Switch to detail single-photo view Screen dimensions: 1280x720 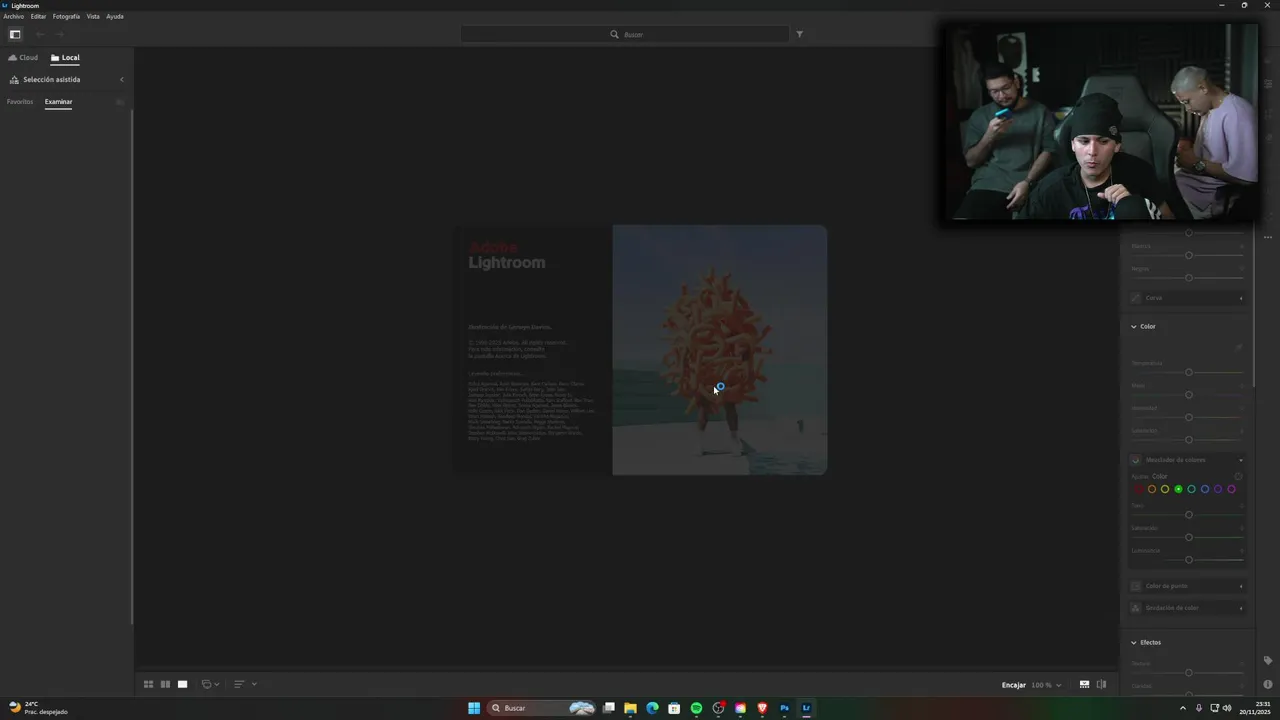click(182, 684)
